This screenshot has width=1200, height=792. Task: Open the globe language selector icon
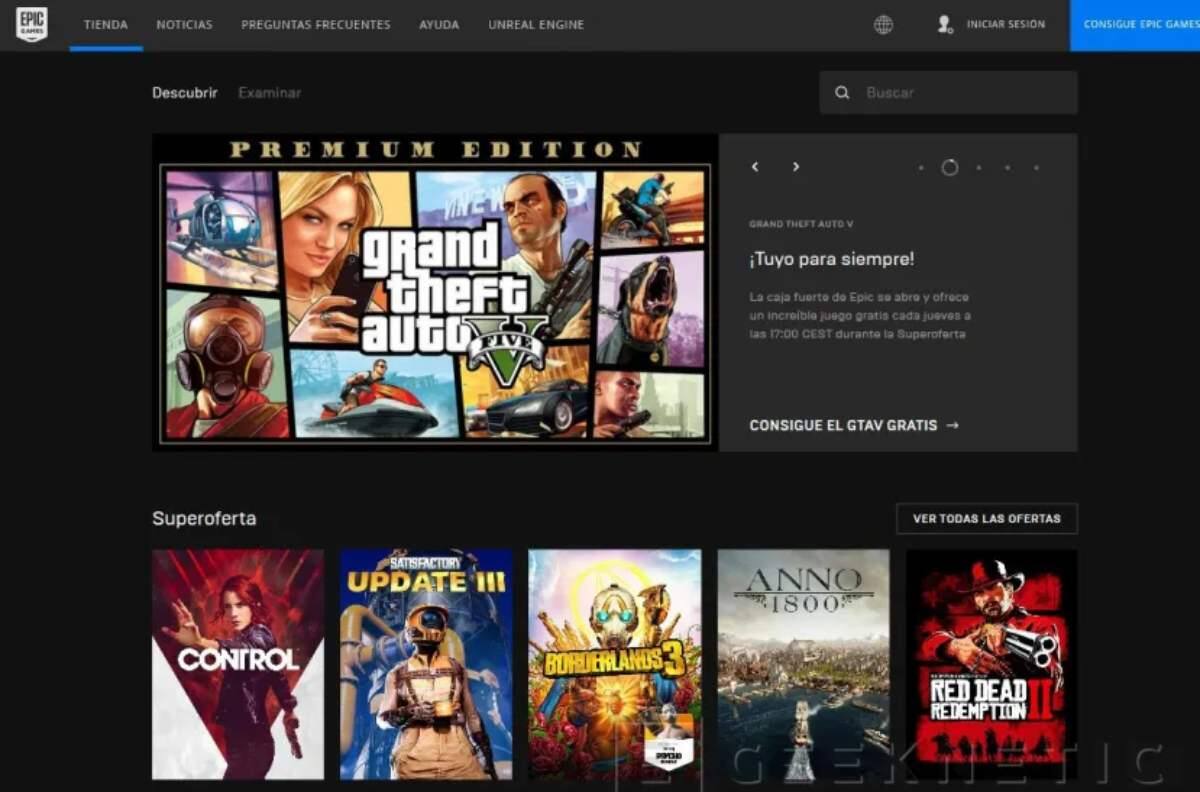tap(883, 24)
